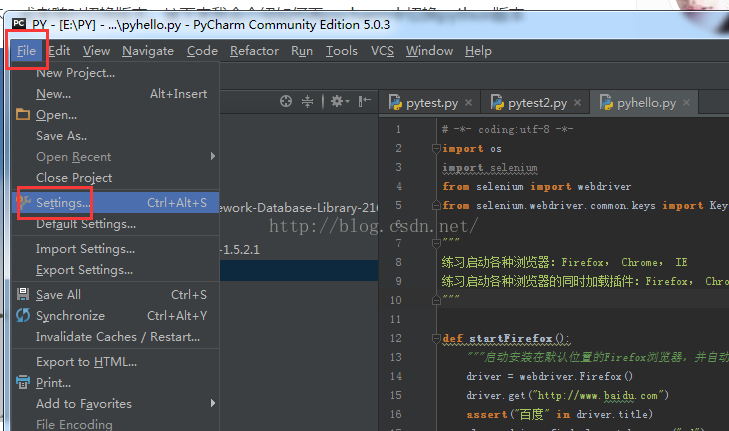Screen dimensions: 729x431
Task: Toggle the fold marker at line 5
Action: 436,205
